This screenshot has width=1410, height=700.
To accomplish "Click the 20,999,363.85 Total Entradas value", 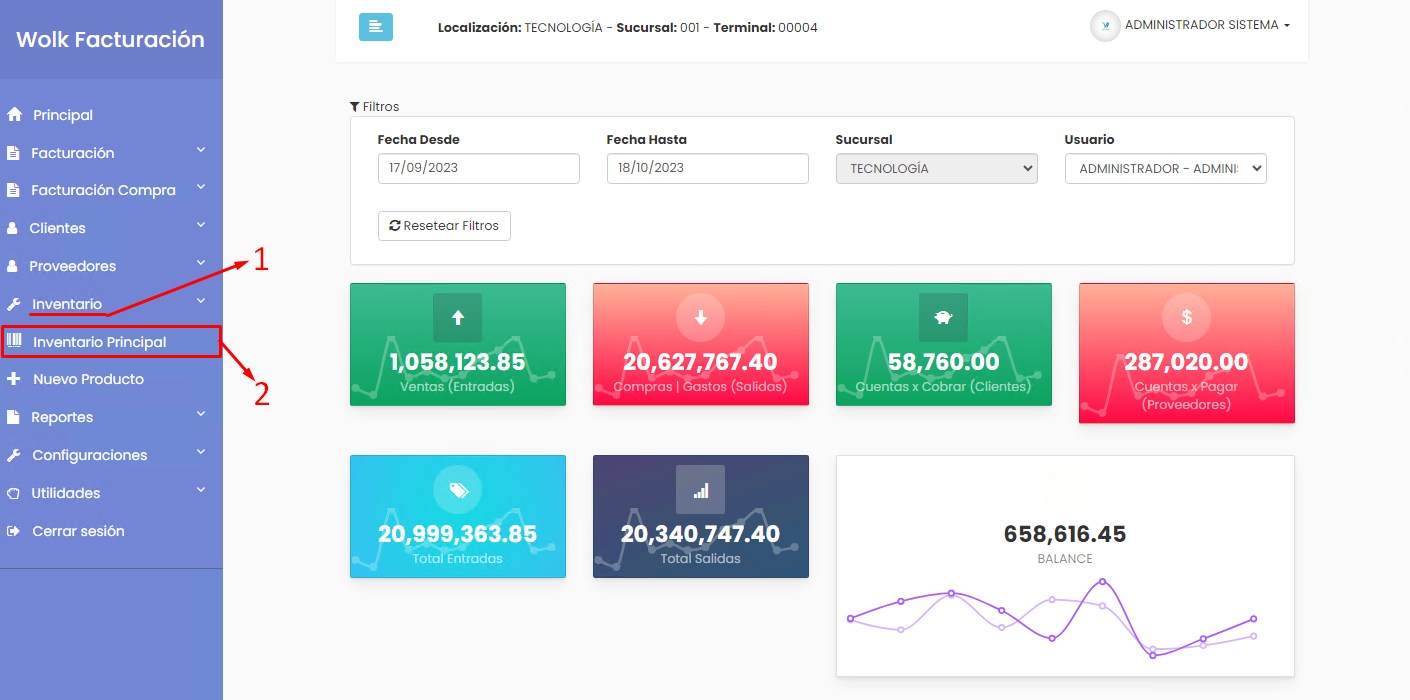I will point(458,534).
